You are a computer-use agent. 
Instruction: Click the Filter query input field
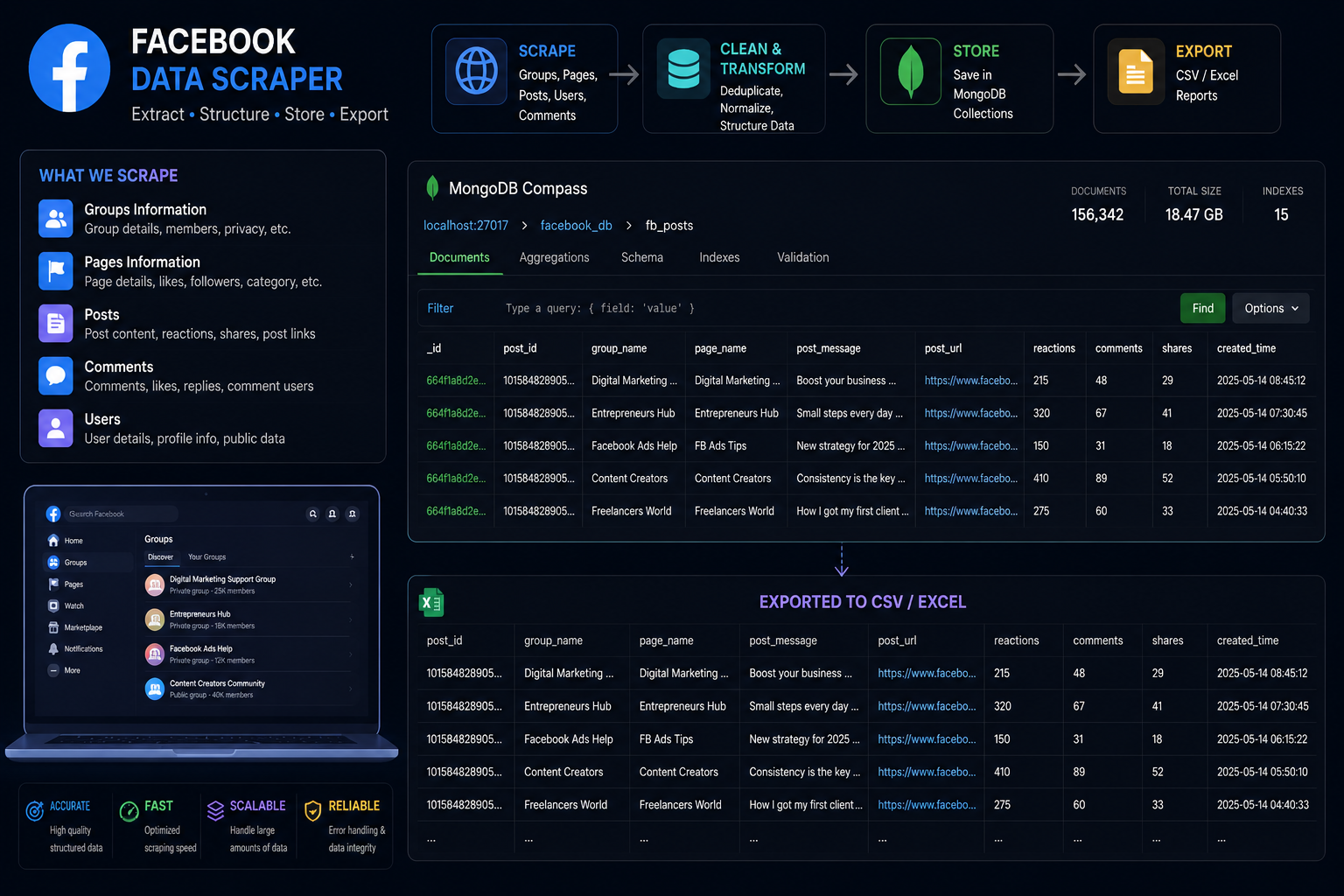pos(796,308)
